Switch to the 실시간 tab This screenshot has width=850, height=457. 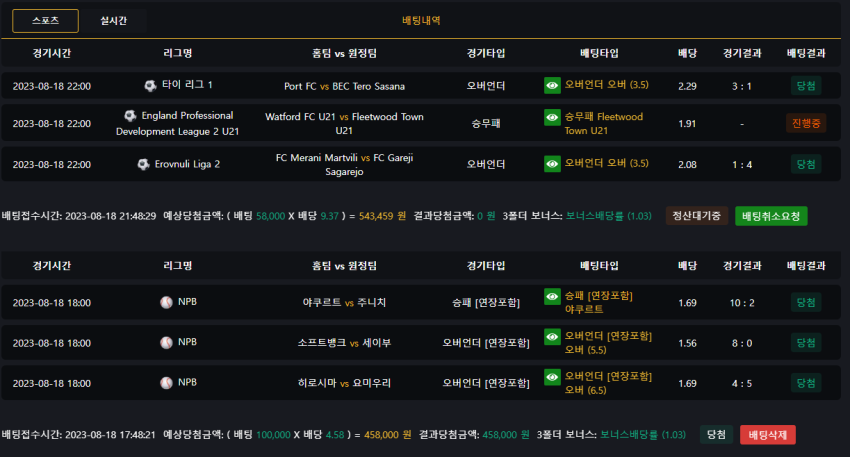(x=113, y=21)
